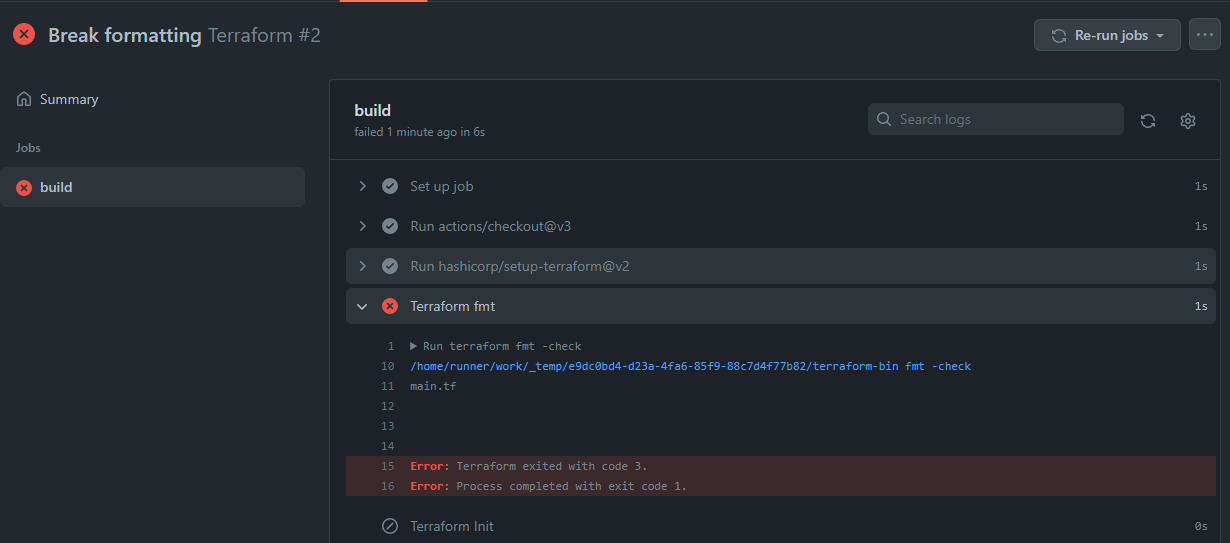Click the skipped icon next to Terraform Init

click(390, 526)
